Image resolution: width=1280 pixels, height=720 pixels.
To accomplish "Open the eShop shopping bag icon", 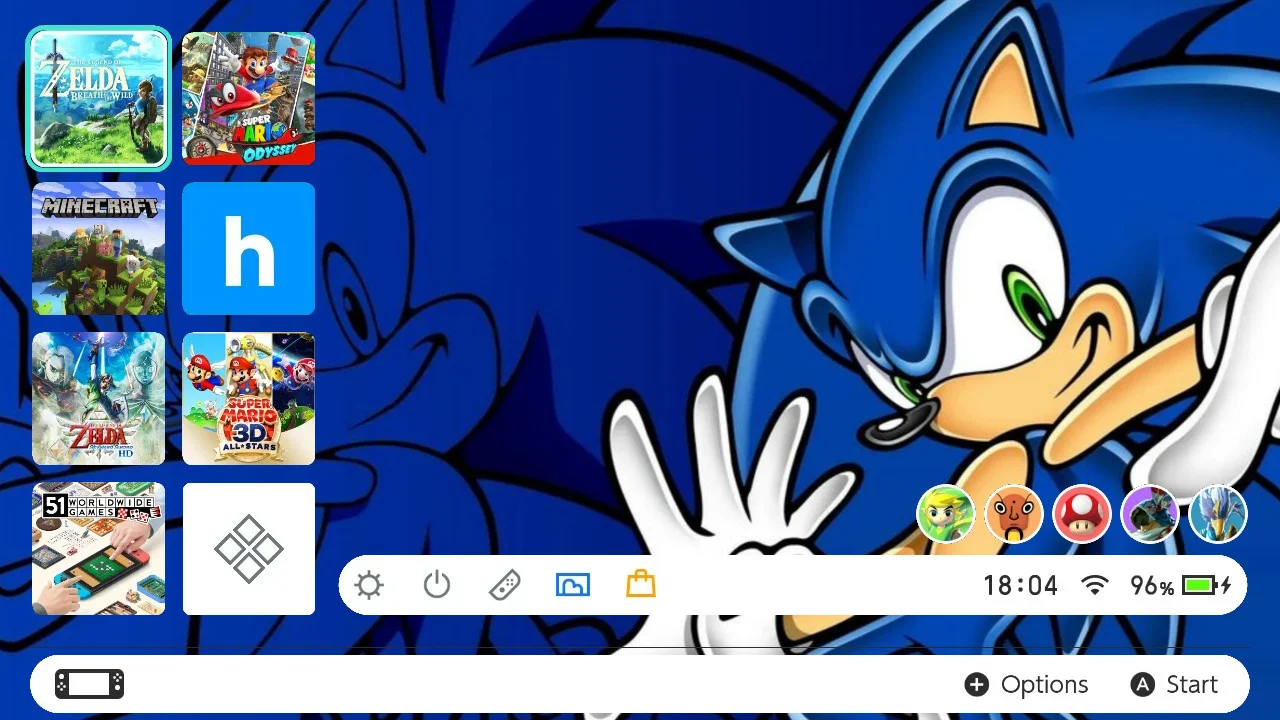I will (x=641, y=584).
